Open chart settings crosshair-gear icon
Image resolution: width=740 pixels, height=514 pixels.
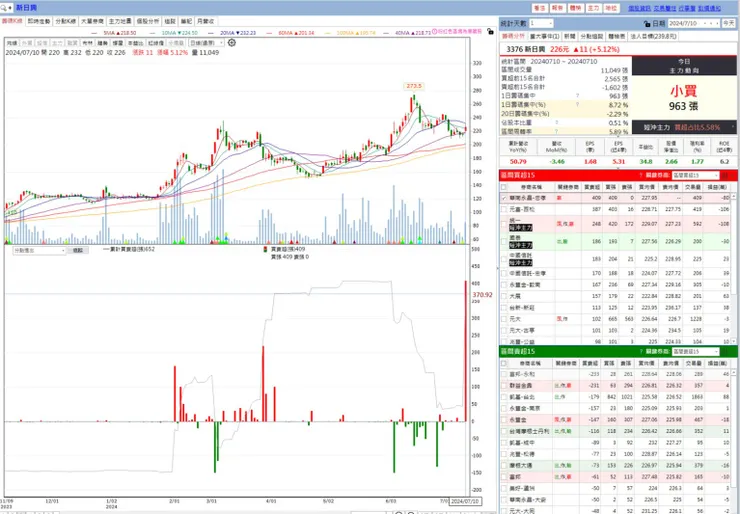(x=231, y=43)
